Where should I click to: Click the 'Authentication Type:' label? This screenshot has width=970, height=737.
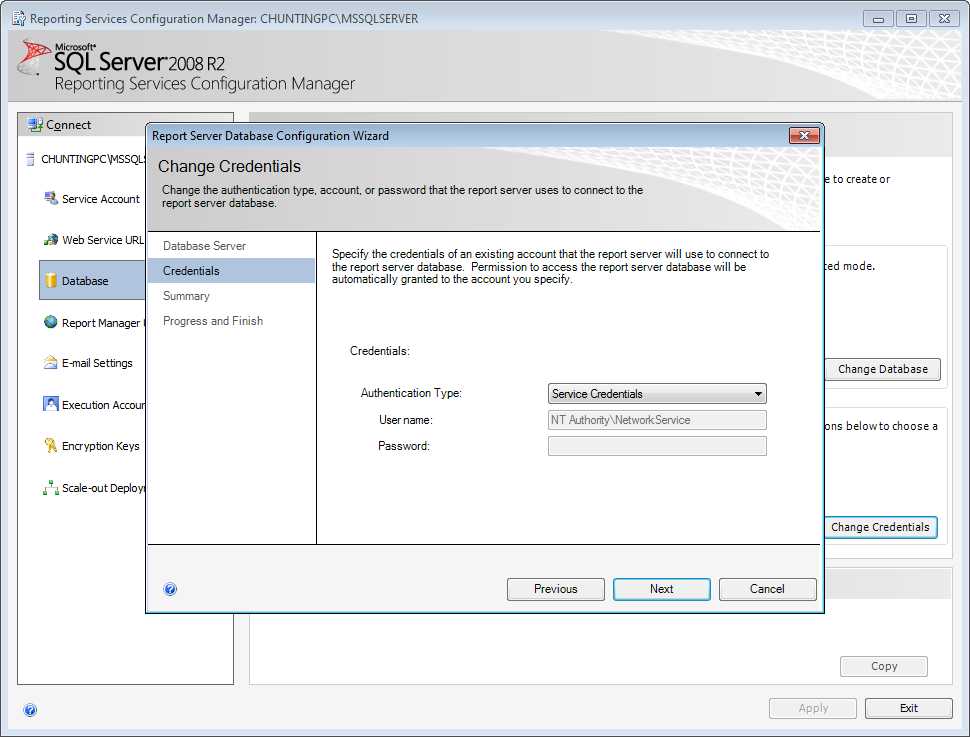click(x=411, y=393)
